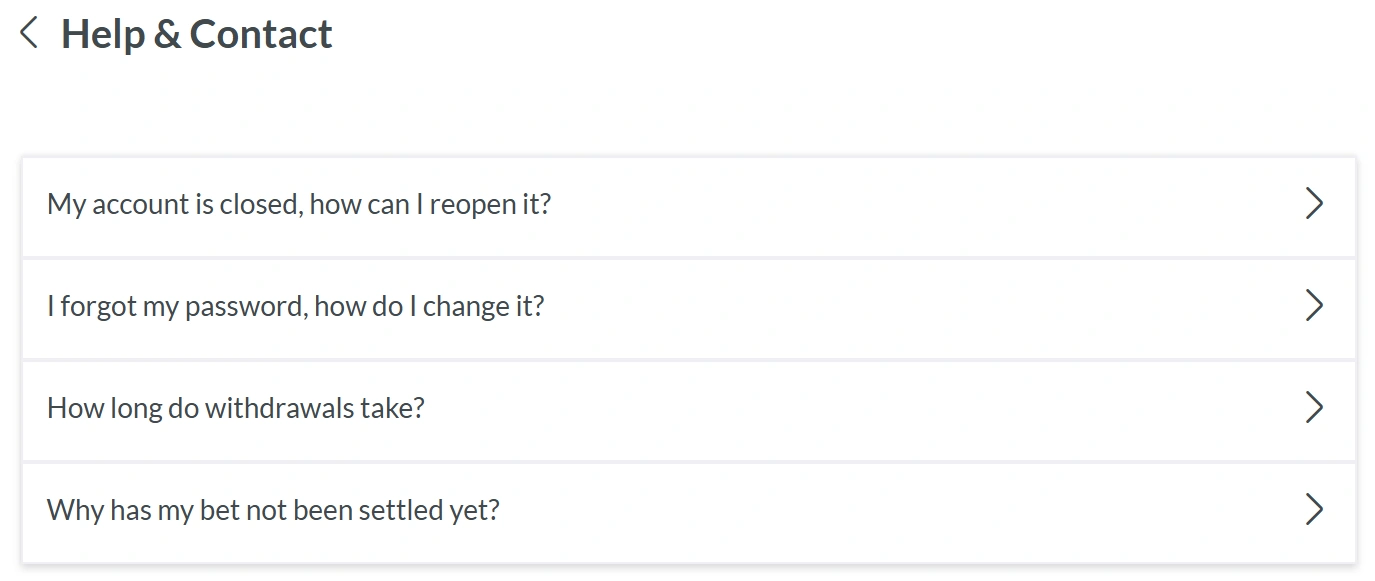Open the forgotten password help article

295,305
